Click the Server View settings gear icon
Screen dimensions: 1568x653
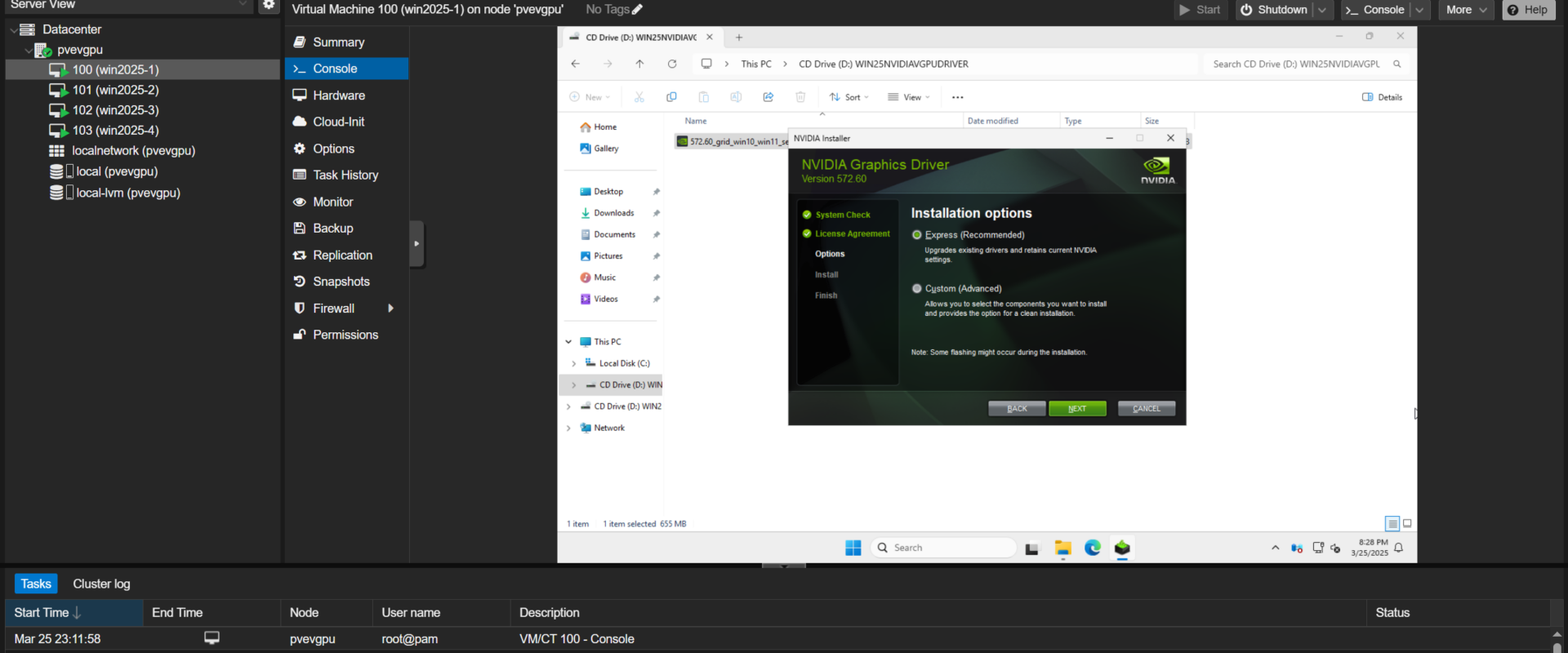pyautogui.click(x=269, y=5)
